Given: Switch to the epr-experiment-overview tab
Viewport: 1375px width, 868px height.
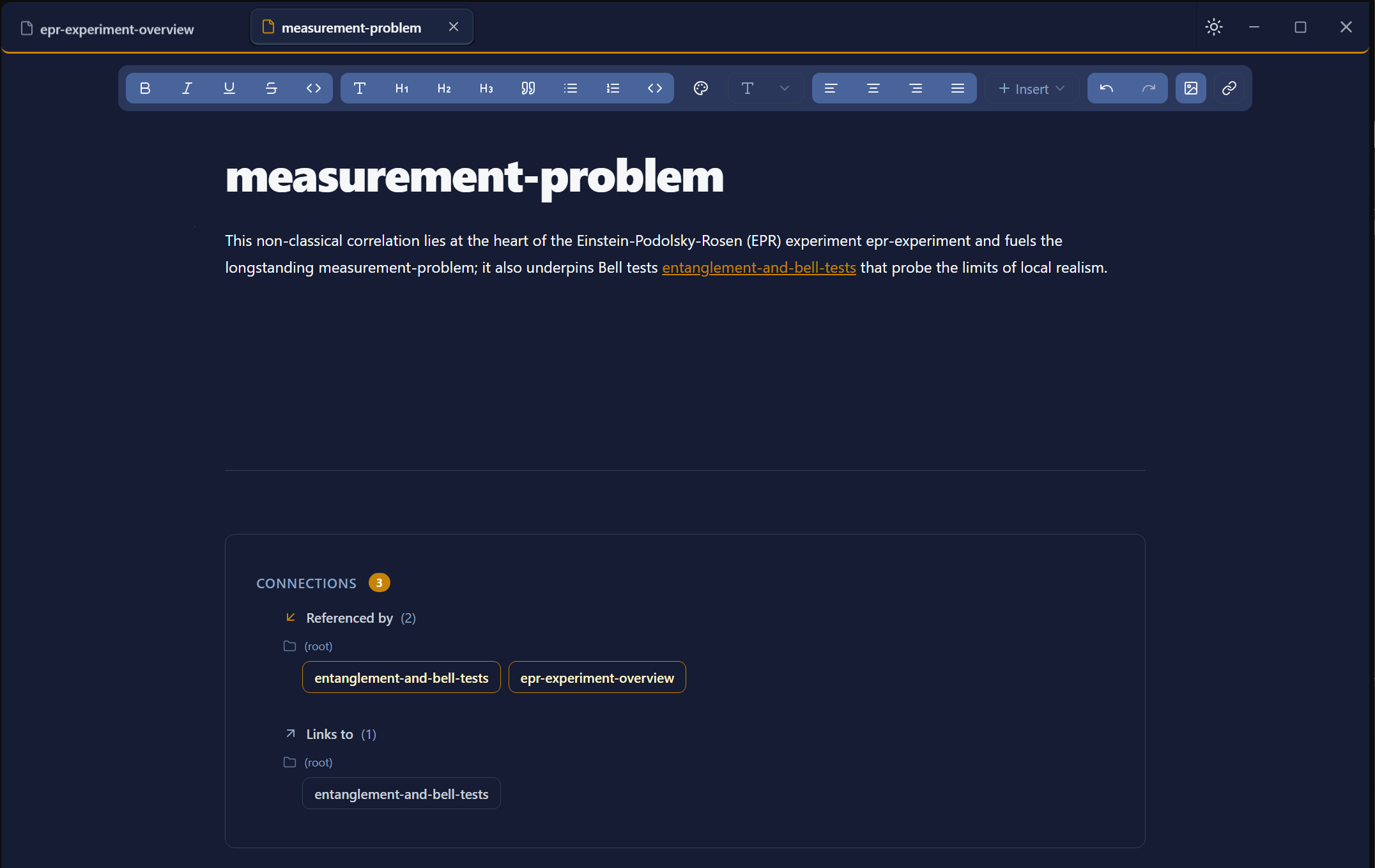Looking at the screenshot, I should [116, 29].
